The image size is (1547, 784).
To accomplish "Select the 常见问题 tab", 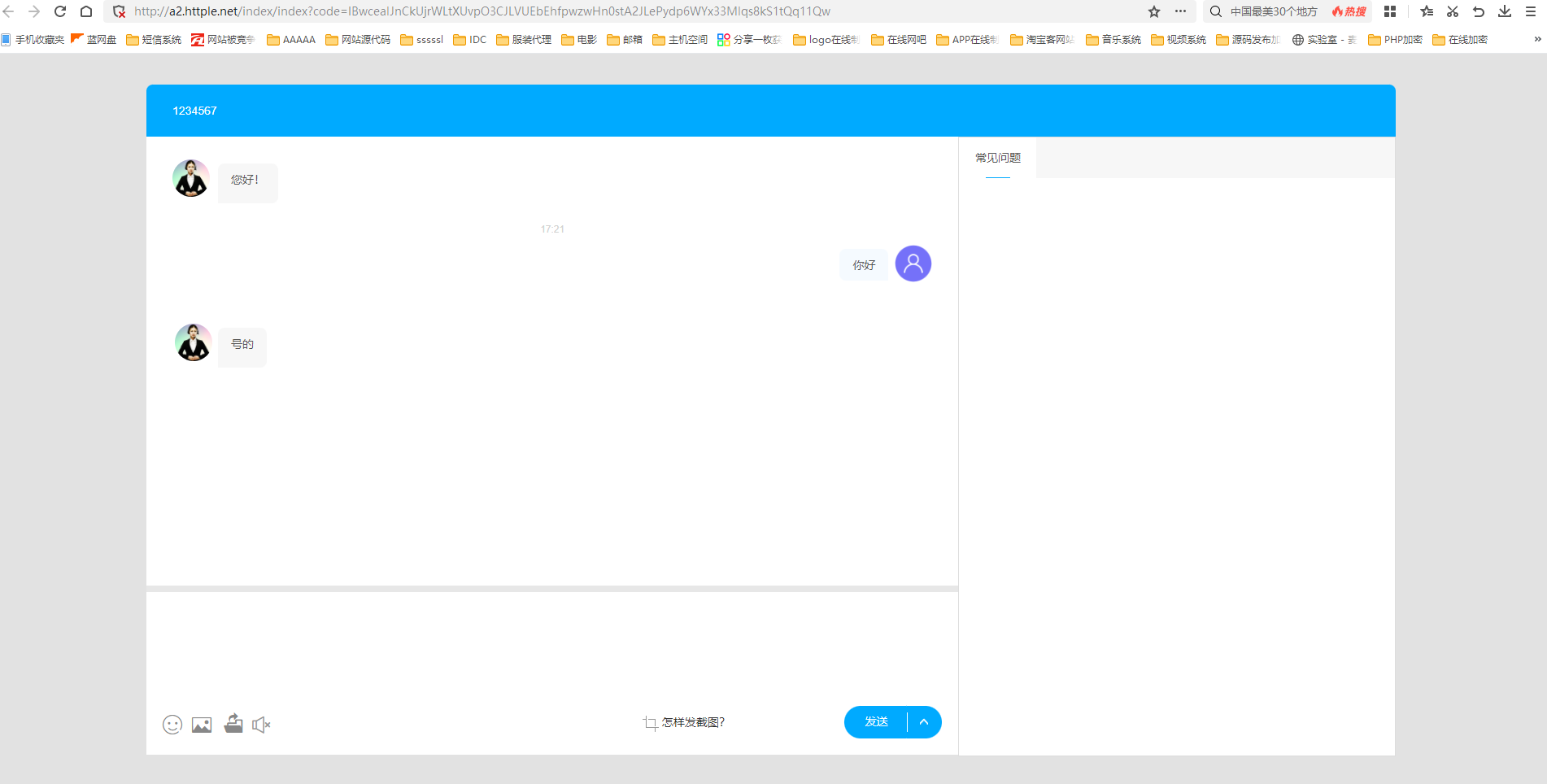I will [998, 158].
